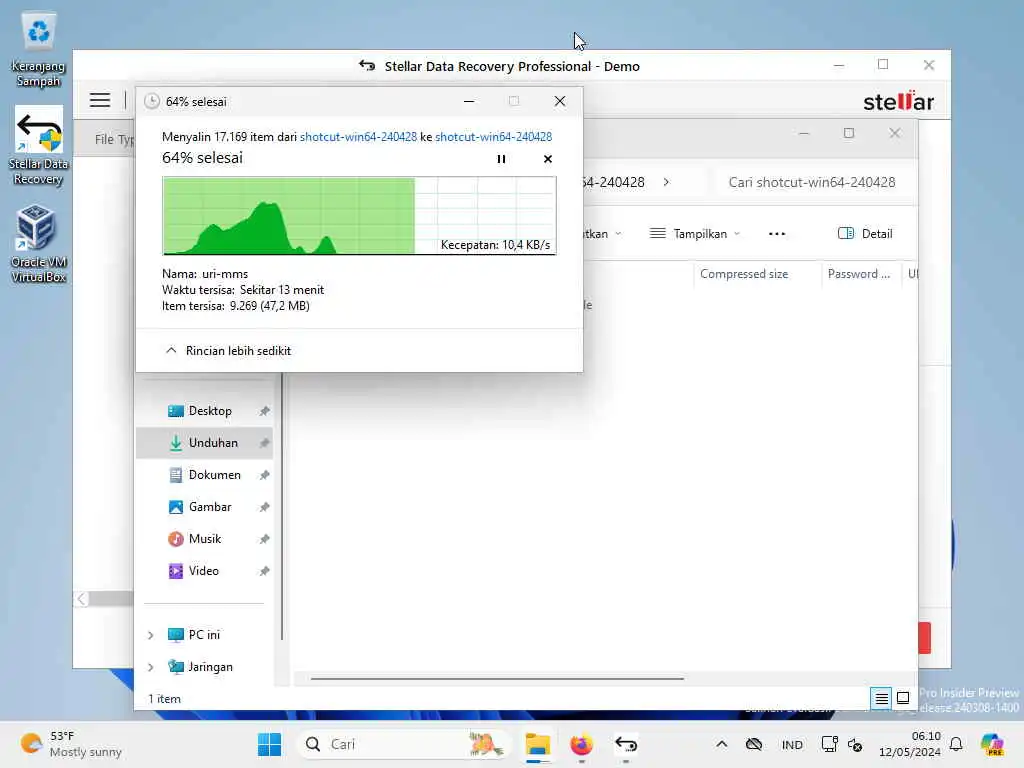Open Copilot preview taskbar icon

click(992, 744)
